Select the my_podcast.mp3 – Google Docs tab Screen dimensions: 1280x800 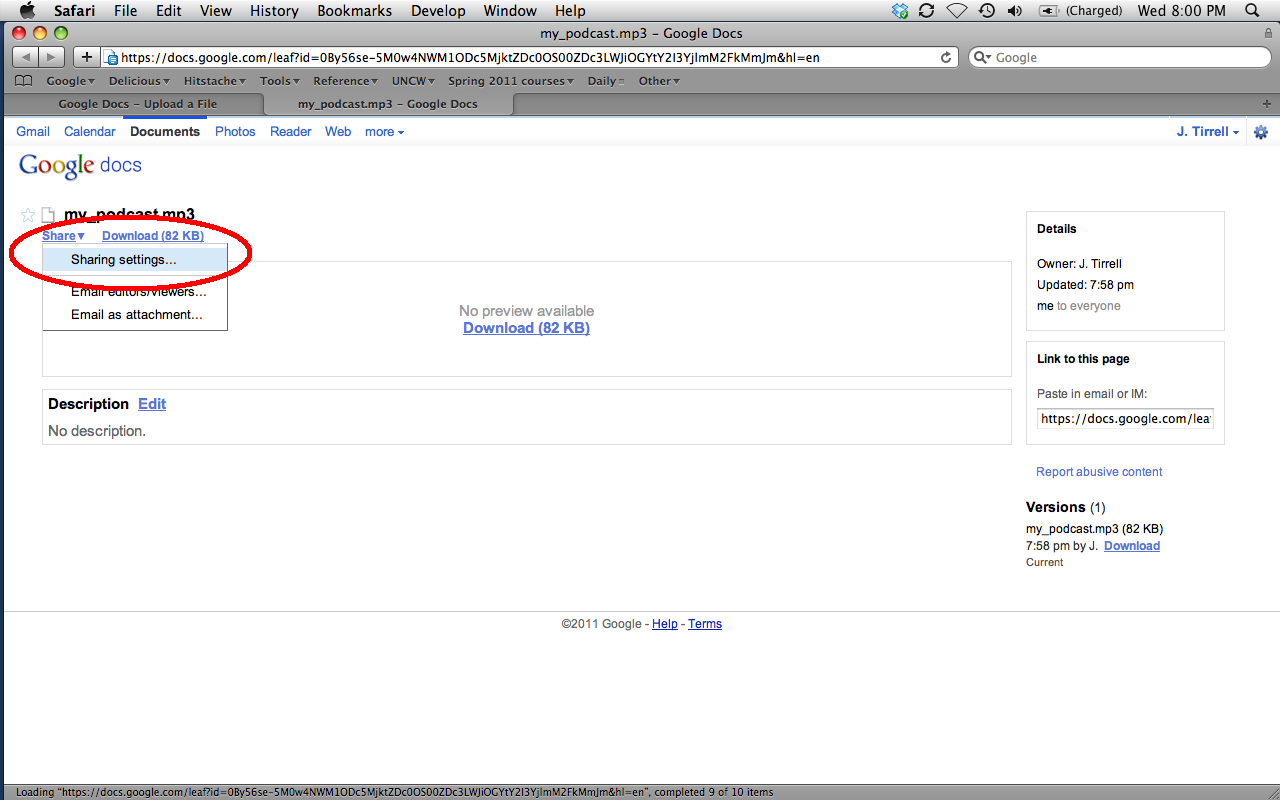(388, 104)
